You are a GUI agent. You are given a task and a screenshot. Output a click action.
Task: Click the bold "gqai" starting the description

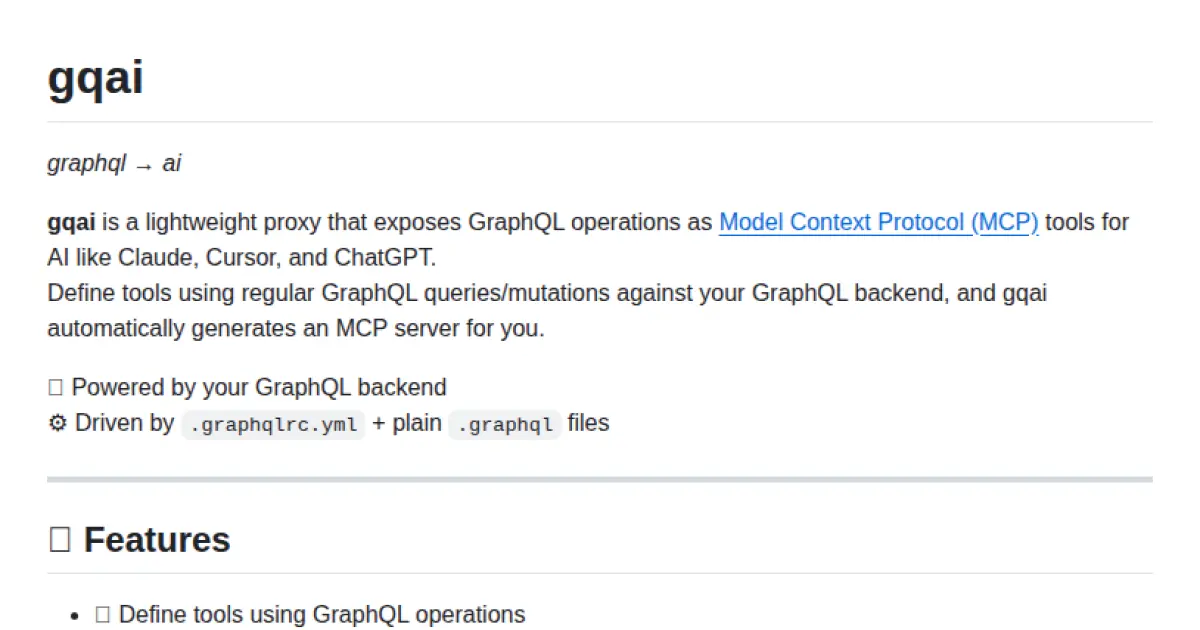71,222
